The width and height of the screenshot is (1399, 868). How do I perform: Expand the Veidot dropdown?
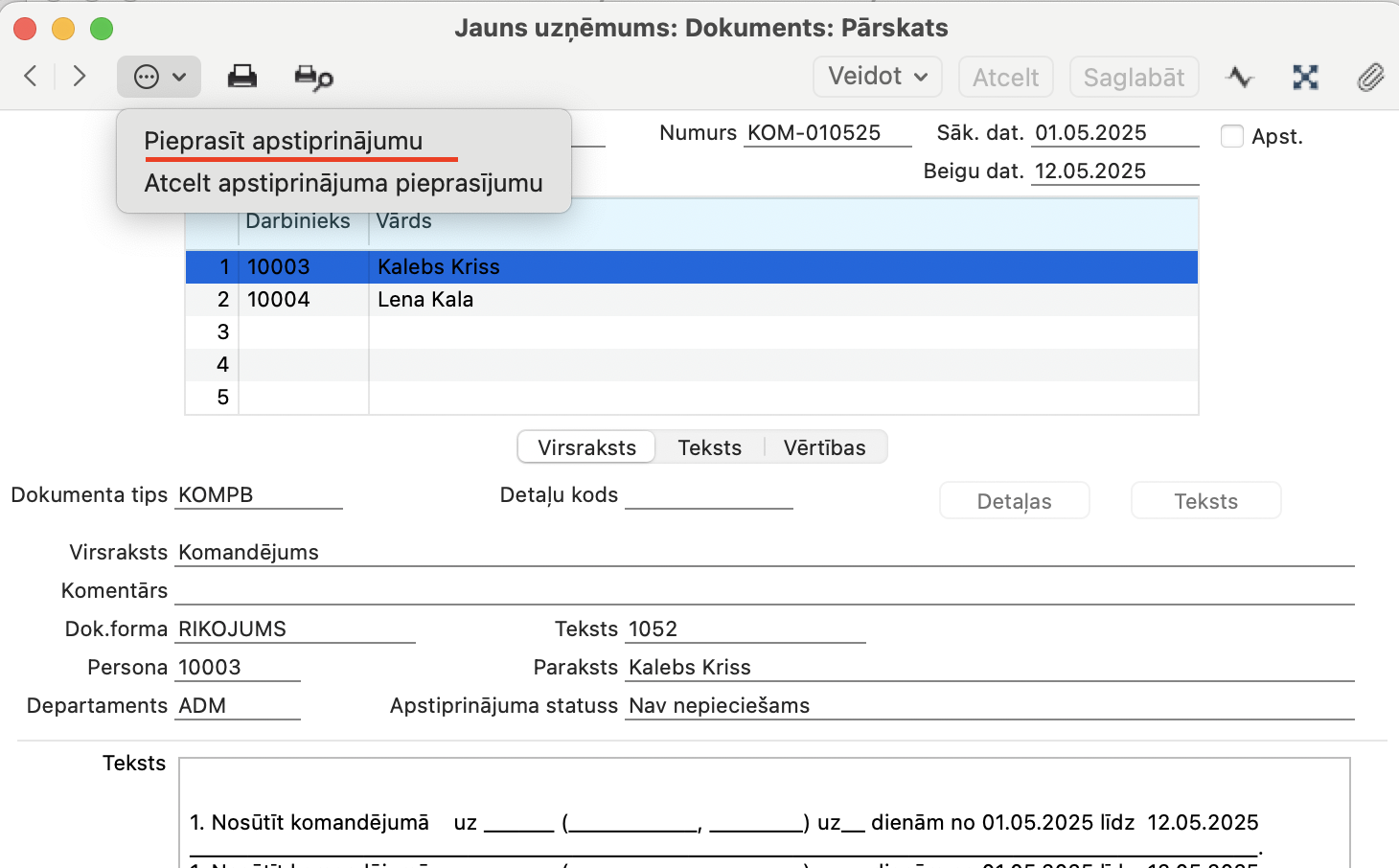tap(878, 77)
